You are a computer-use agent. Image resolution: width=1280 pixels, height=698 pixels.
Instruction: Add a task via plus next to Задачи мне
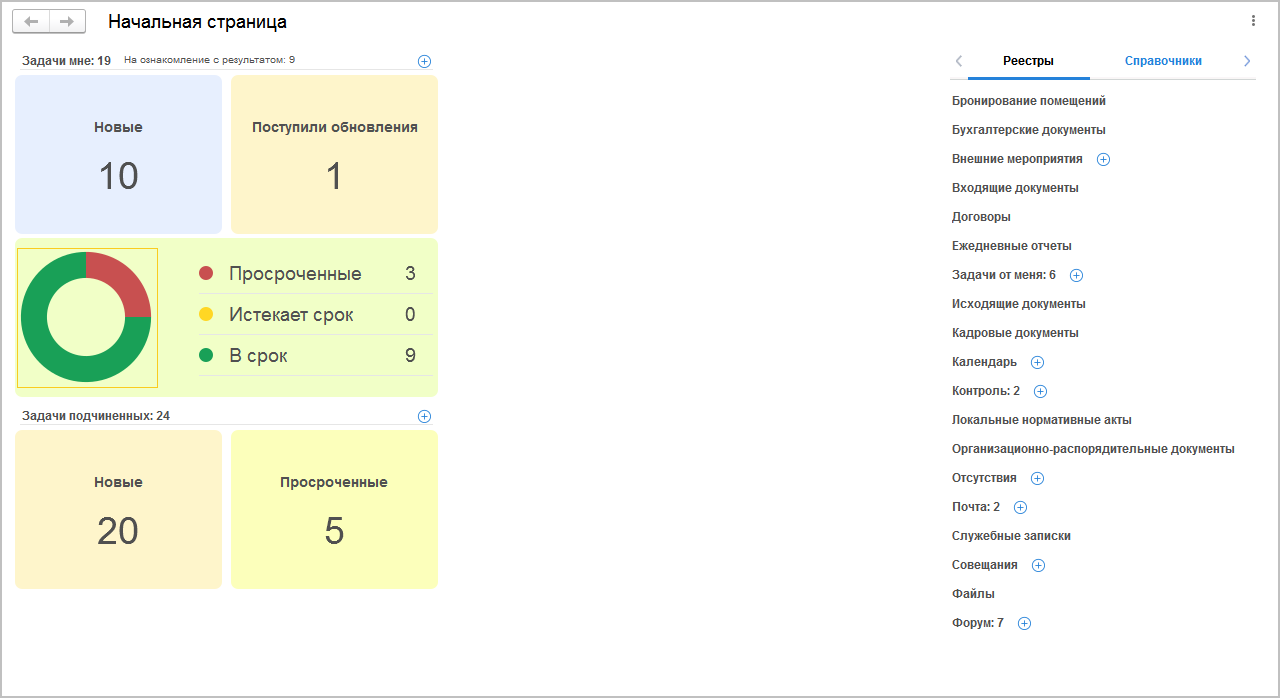point(424,61)
